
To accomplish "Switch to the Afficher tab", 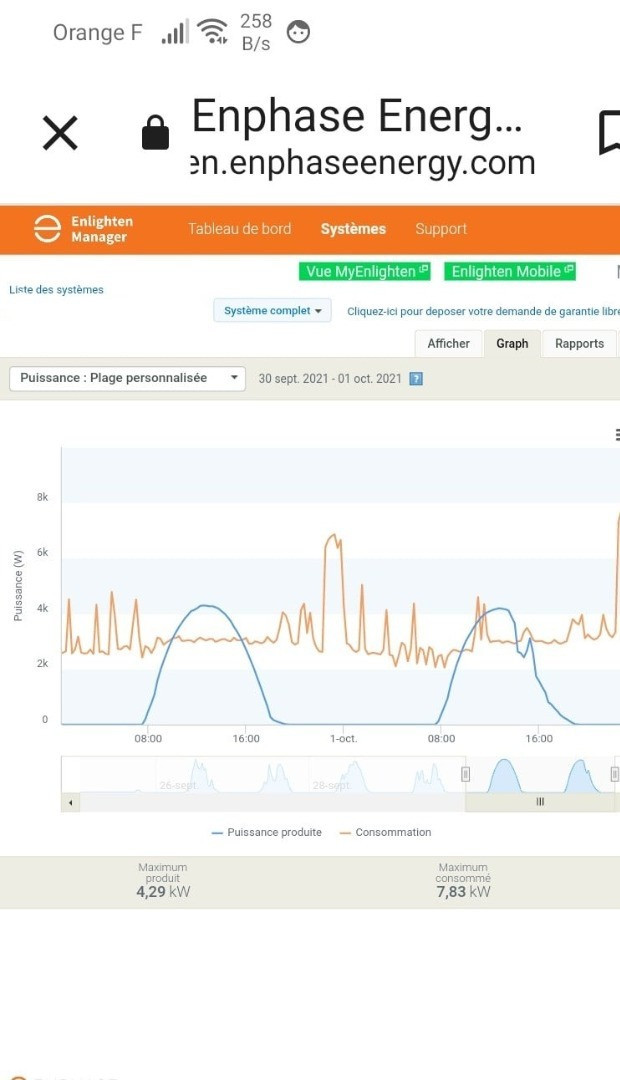I will click(x=448, y=343).
